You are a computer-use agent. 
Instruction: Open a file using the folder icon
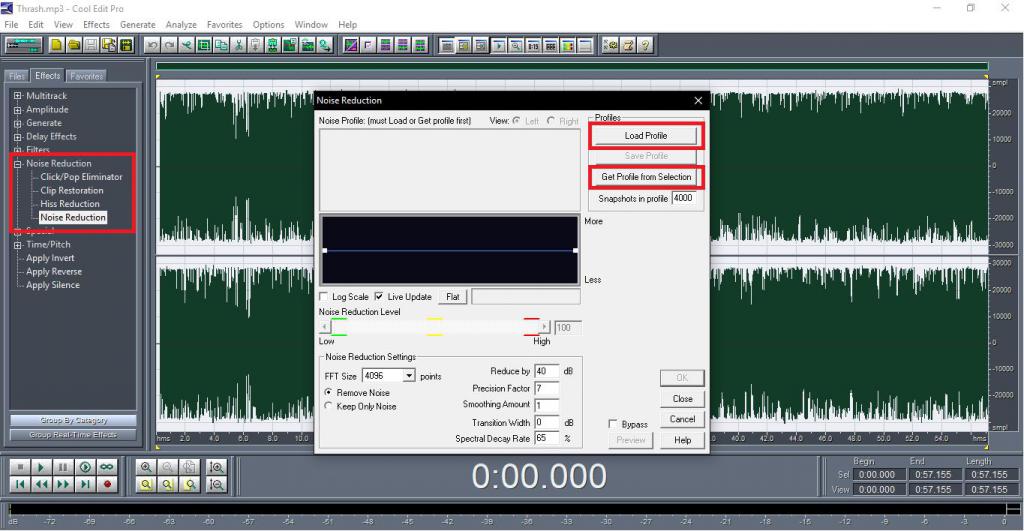pyautogui.click(x=74, y=45)
